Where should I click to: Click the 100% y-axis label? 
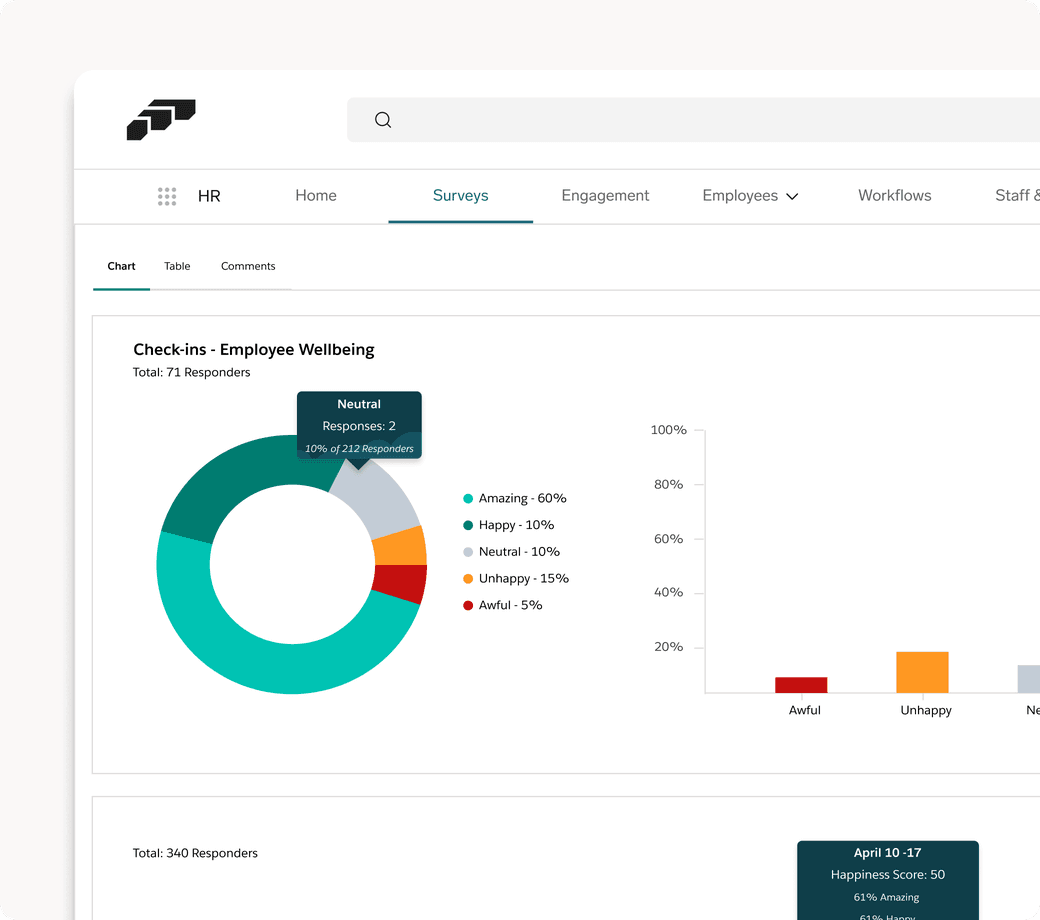click(669, 430)
